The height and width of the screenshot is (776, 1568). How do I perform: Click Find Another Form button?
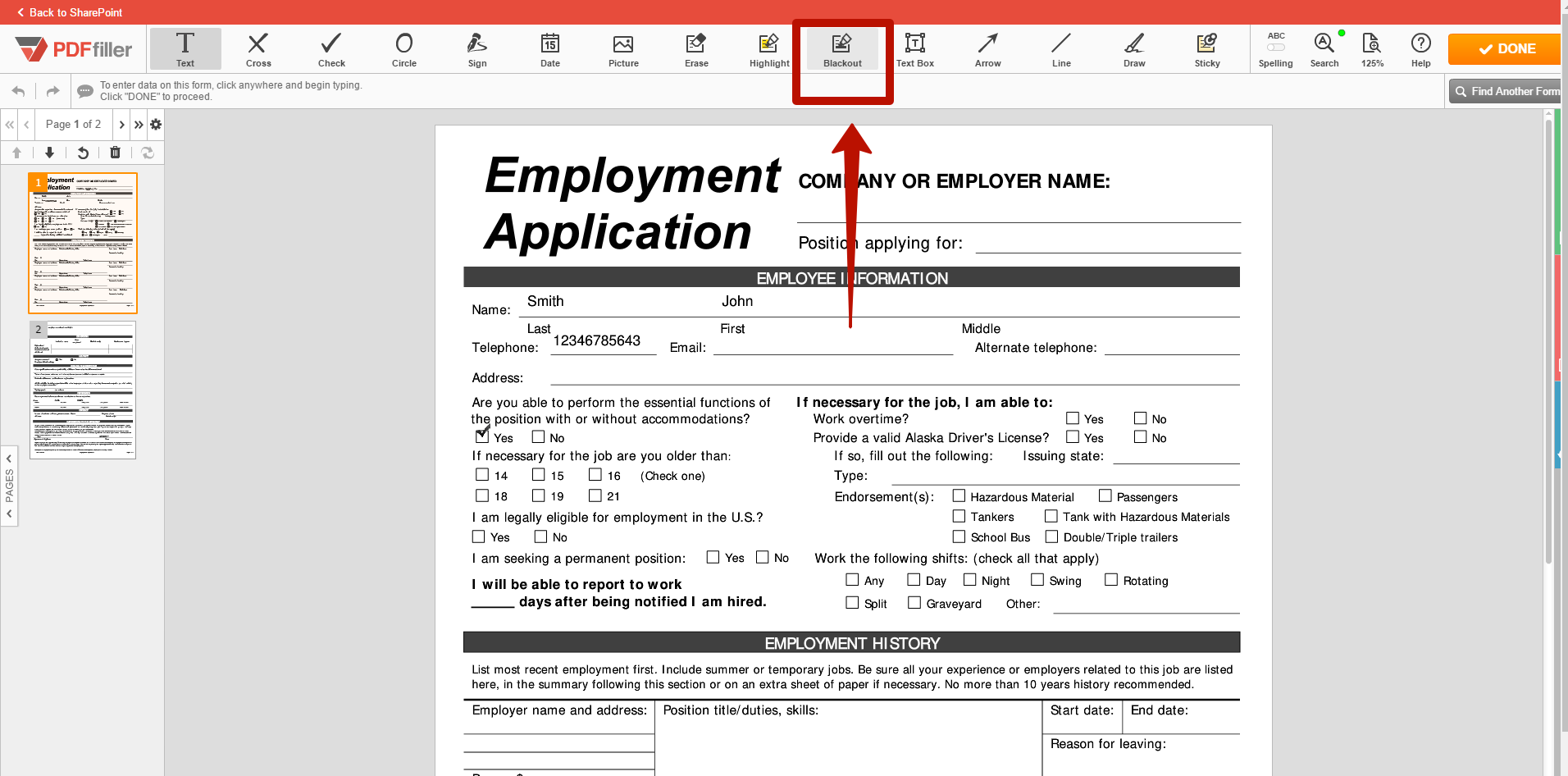[1506, 91]
